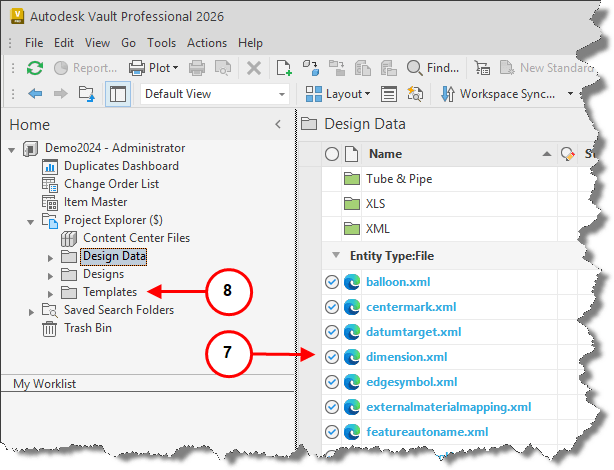Click the change order list icon left of New Standard
This screenshot has width=614, height=470.
coord(482,68)
